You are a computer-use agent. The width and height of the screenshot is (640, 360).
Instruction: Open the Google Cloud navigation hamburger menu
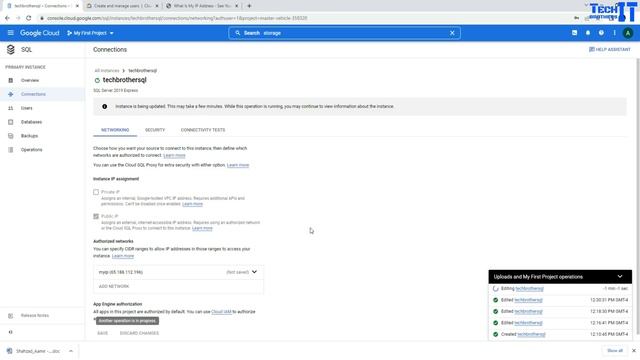click(x=11, y=33)
